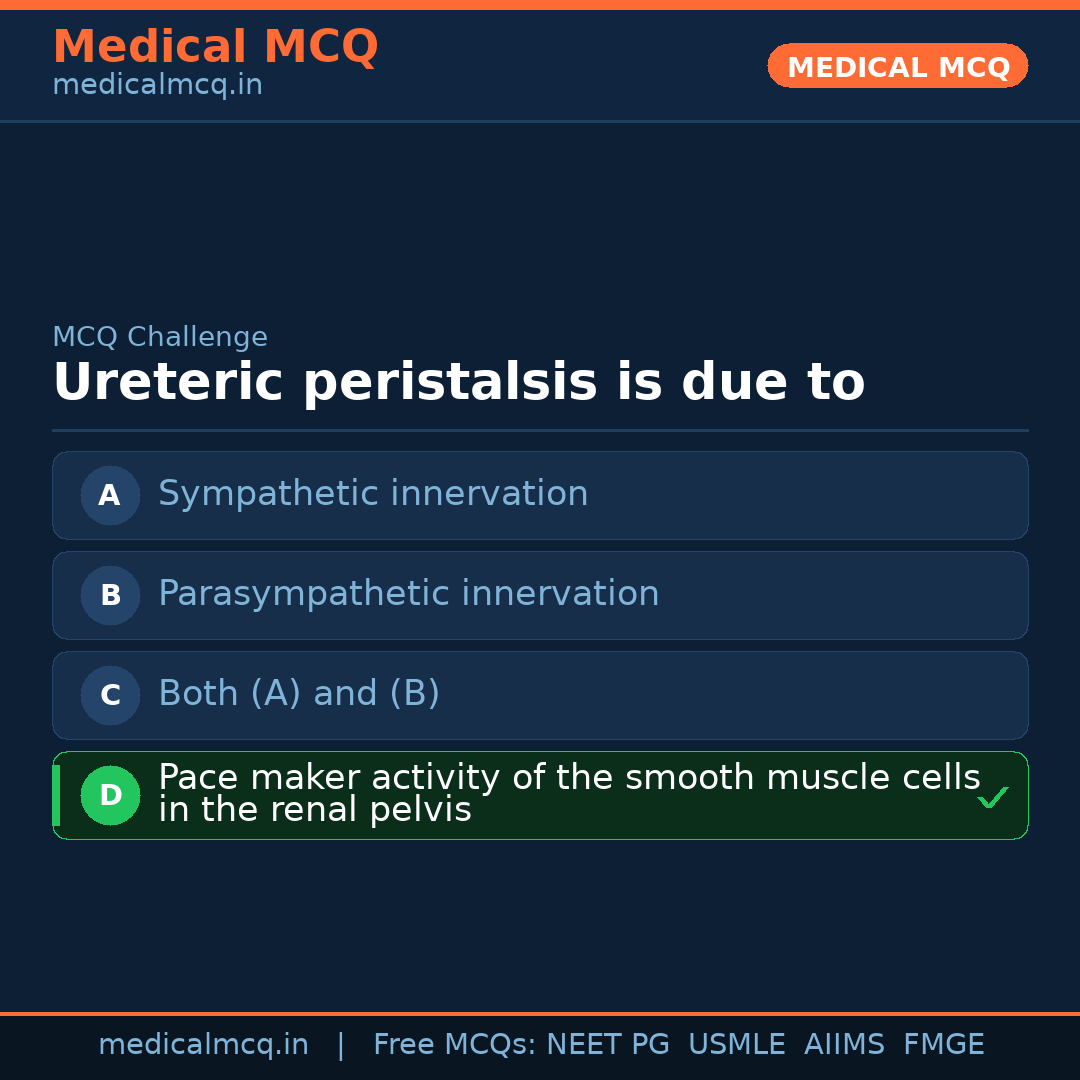
Task: Click the USMLE footer label
Action: [x=736, y=1045]
